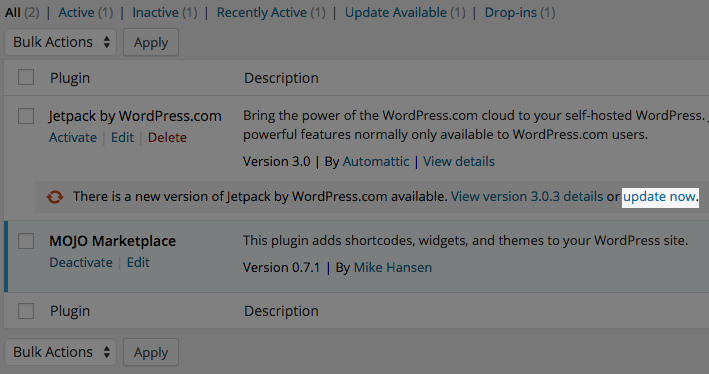
Task: Delete the Jetpack plugin
Action: [167, 137]
